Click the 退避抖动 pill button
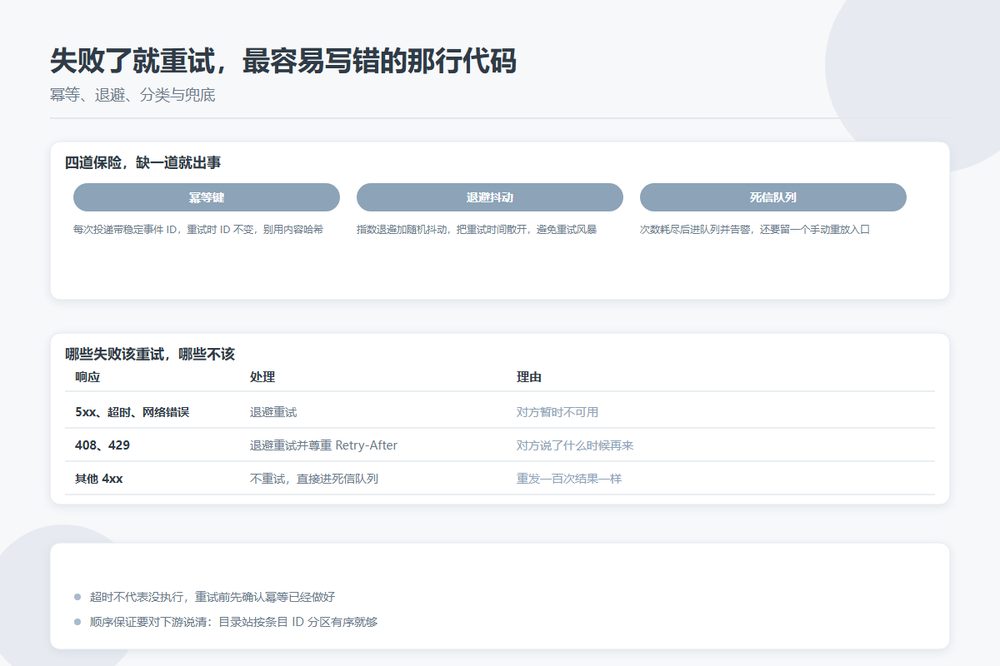 [x=489, y=197]
